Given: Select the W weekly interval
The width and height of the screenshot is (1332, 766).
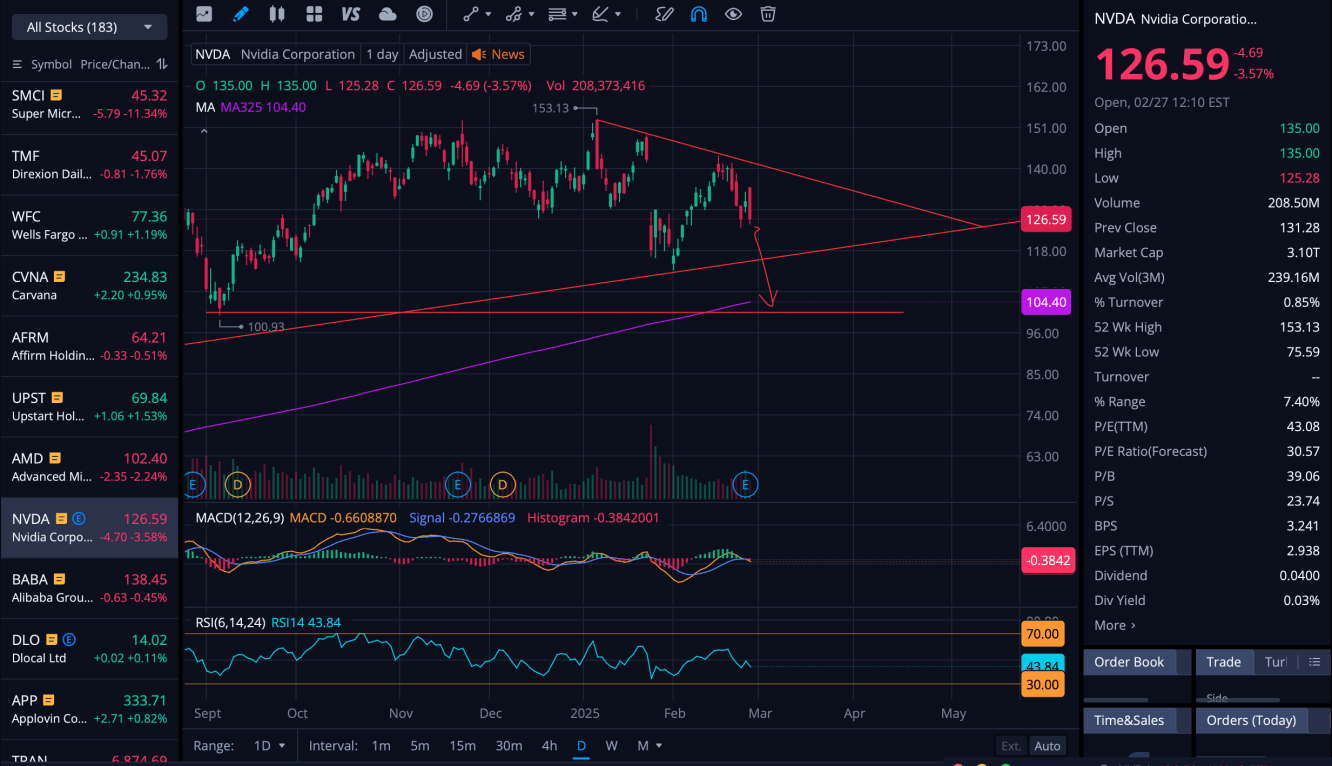Looking at the screenshot, I should click(x=611, y=745).
